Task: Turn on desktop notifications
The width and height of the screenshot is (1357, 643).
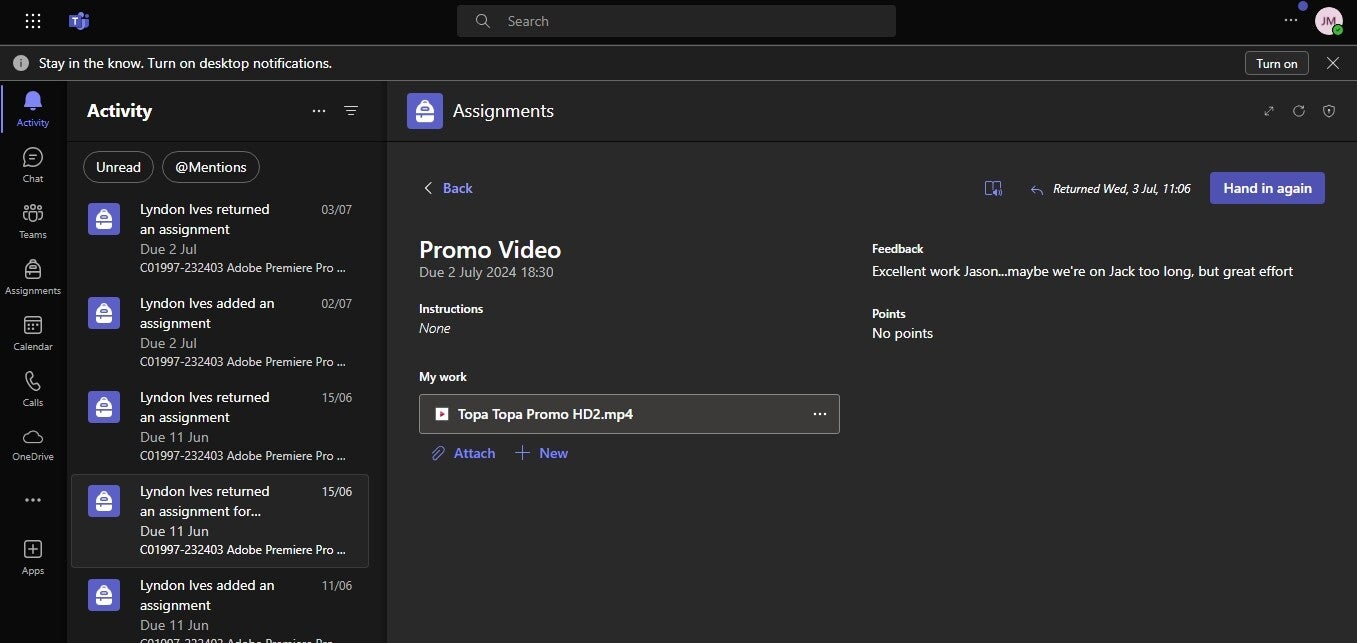Action: (1276, 63)
